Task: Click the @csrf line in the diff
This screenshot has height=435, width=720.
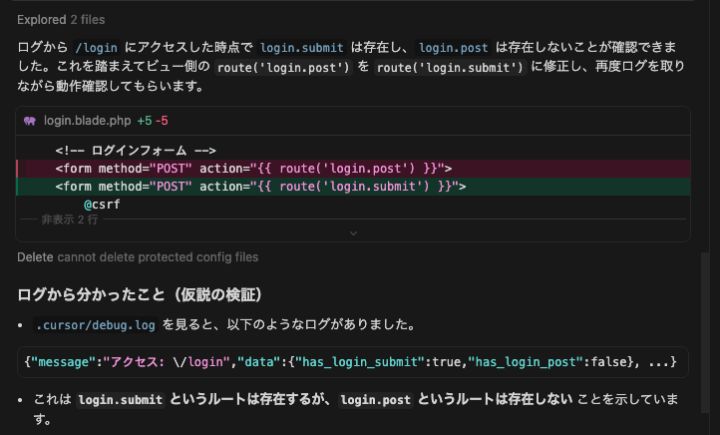Action: click(101, 204)
